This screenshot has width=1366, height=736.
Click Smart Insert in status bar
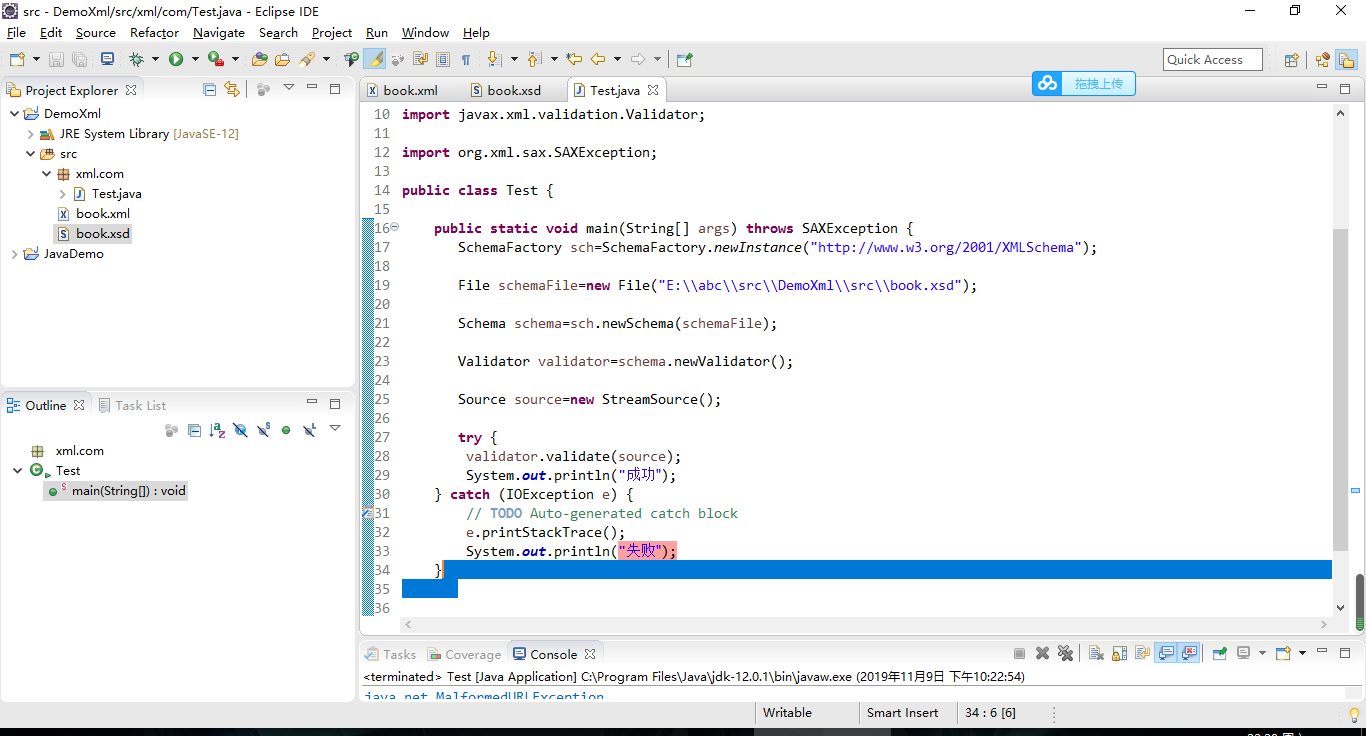pyautogui.click(x=903, y=713)
